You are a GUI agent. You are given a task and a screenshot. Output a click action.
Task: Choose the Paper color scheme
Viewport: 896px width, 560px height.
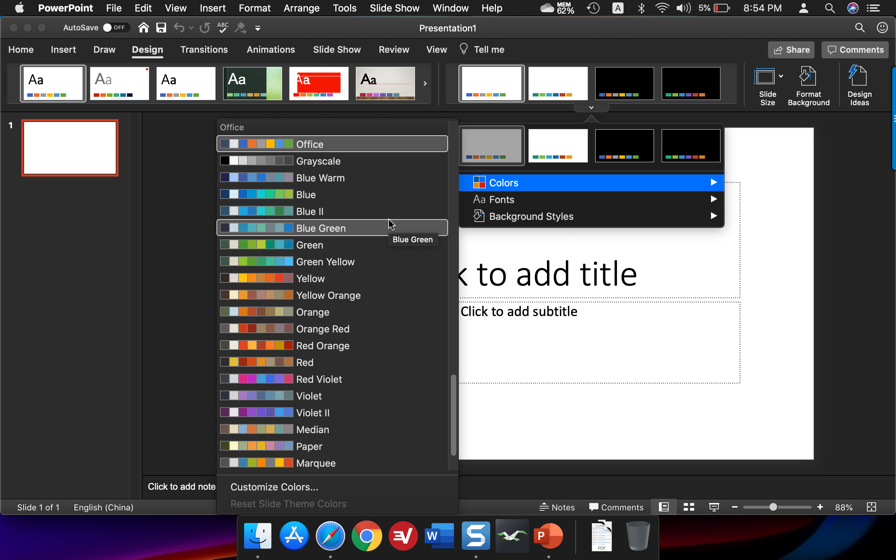pos(332,446)
